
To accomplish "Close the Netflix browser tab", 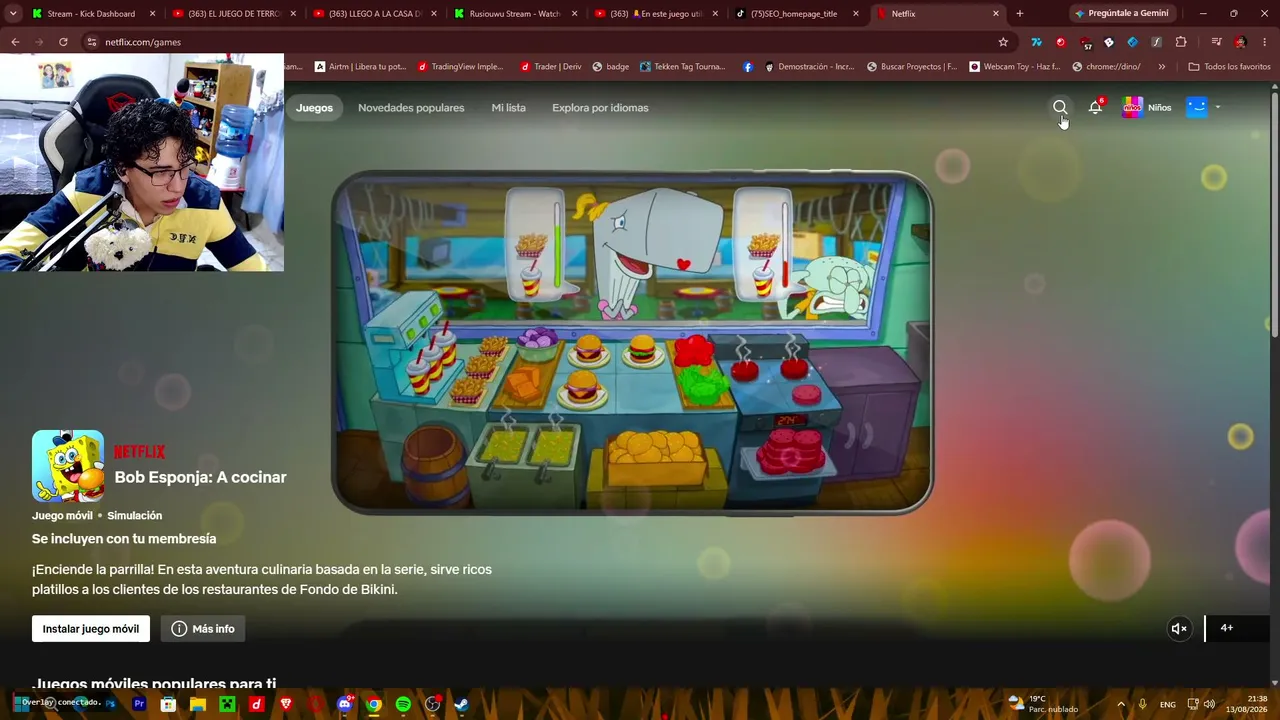I will (996, 14).
